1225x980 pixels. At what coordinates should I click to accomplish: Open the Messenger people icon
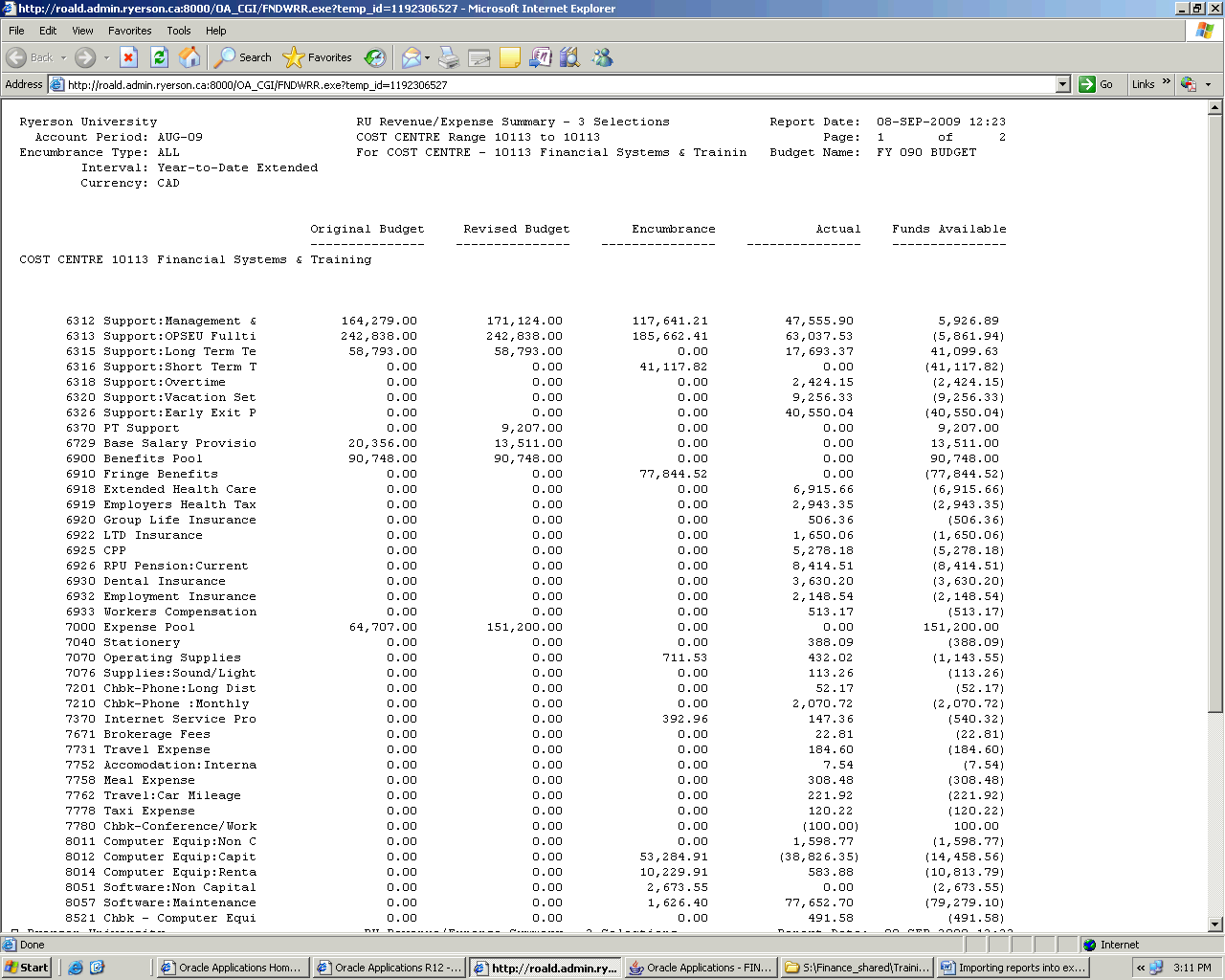click(602, 57)
